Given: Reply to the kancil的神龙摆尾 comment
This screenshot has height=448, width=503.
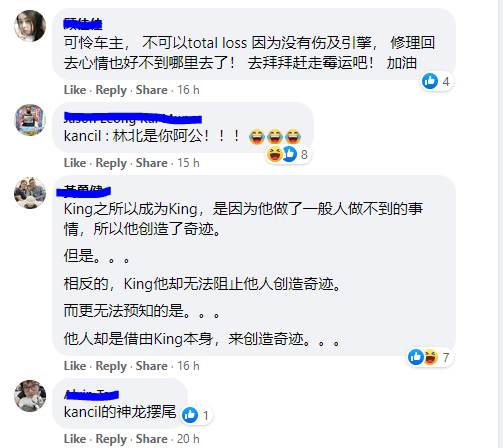Looking at the screenshot, I should click(111, 439).
